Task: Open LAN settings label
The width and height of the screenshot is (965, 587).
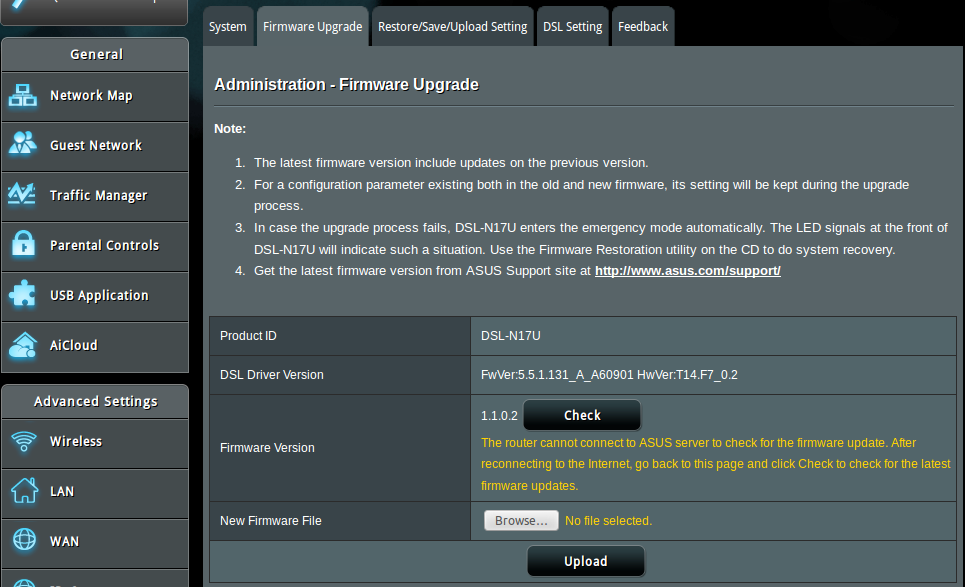Action: click(62, 492)
